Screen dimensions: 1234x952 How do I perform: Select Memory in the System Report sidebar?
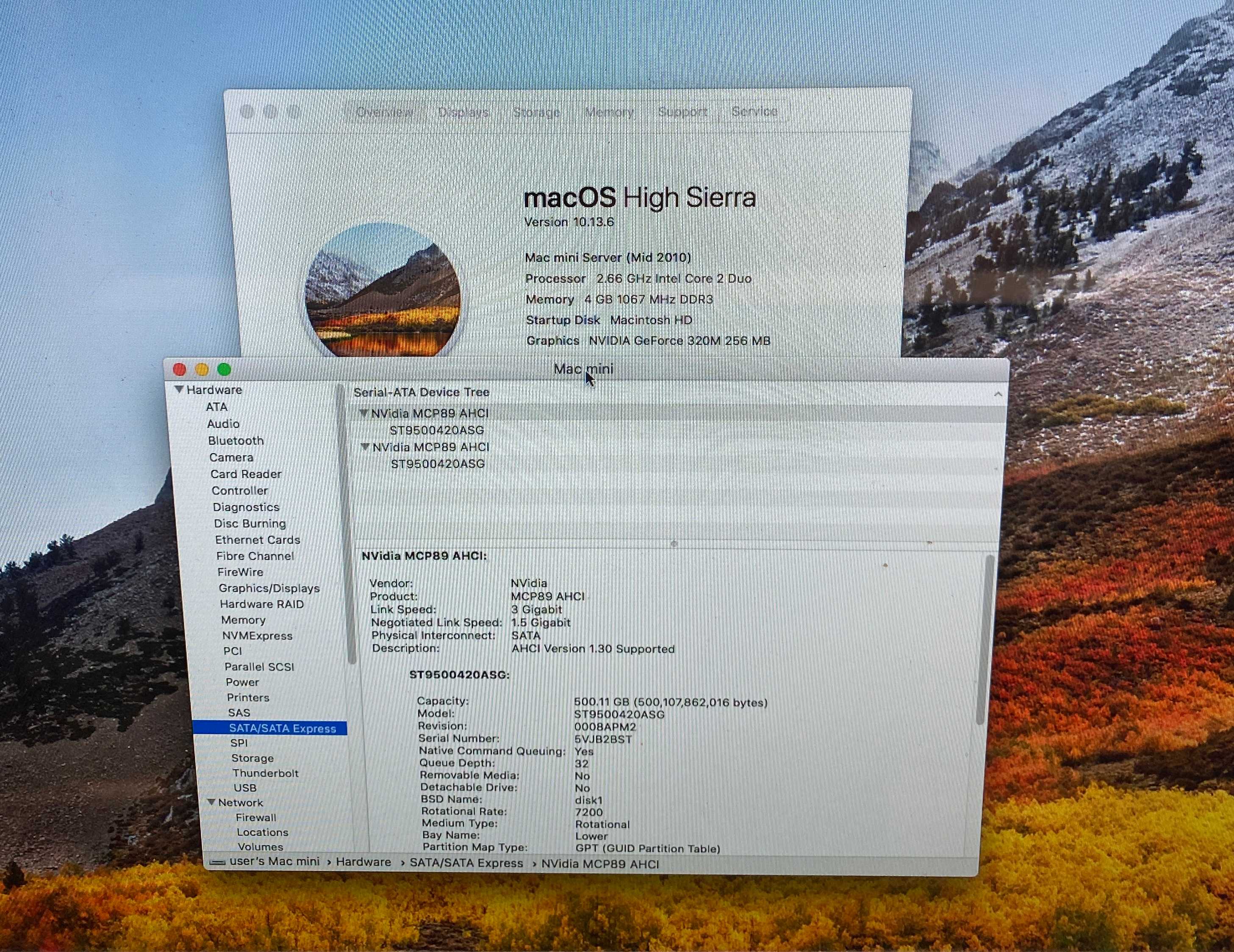point(243,620)
